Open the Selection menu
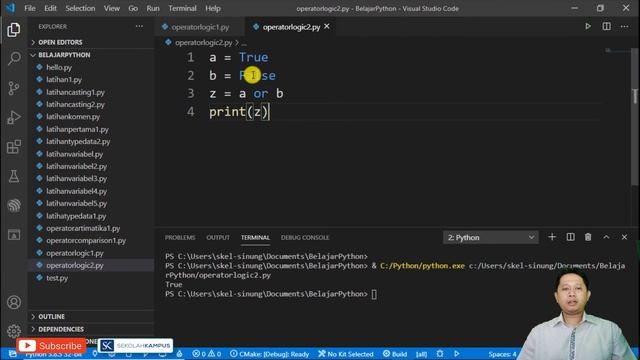Image resolution: width=640 pixels, height=360 pixels. 80,8
